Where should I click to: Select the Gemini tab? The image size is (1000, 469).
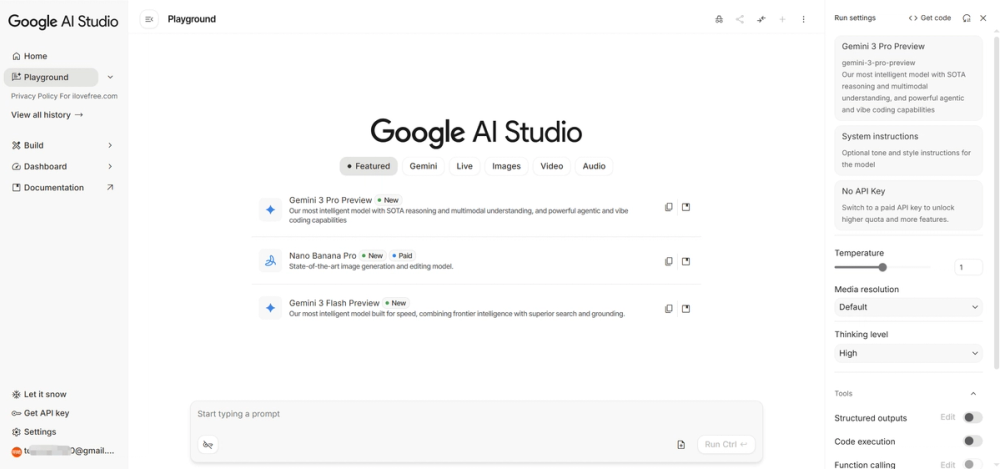pyautogui.click(x=423, y=166)
